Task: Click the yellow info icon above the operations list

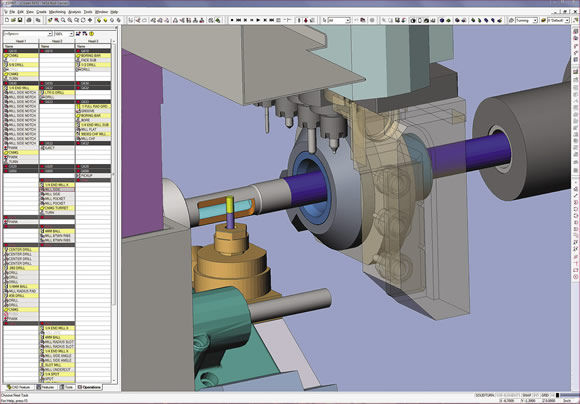Action: click(91, 34)
